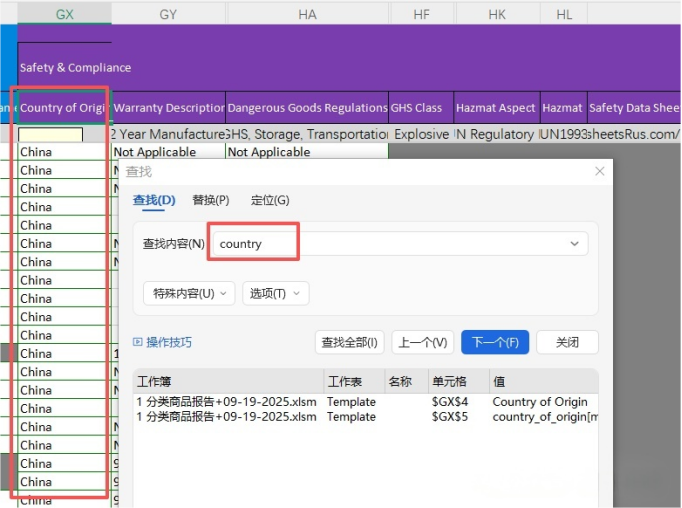Expand the search history dropdown arrow
This screenshot has height=508, width=682.
(574, 243)
